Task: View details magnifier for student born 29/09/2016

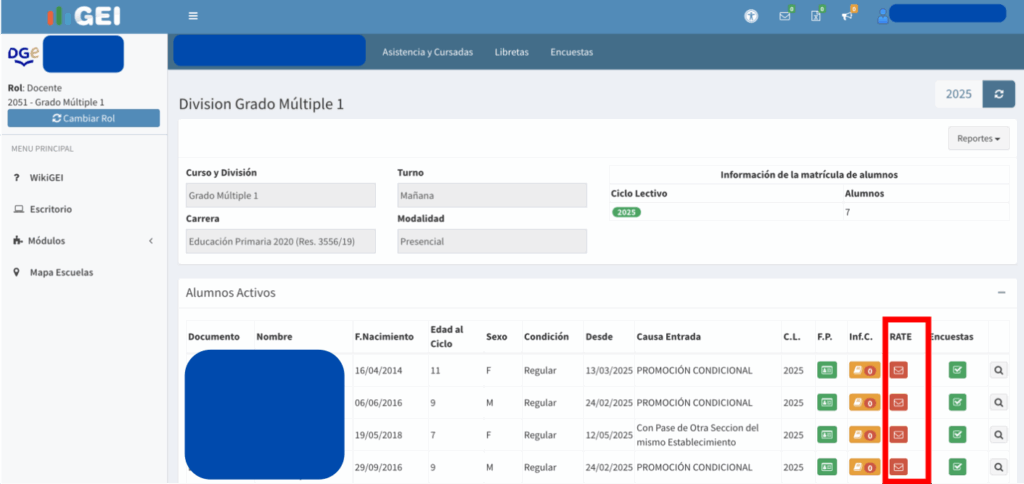Action: [x=999, y=467]
